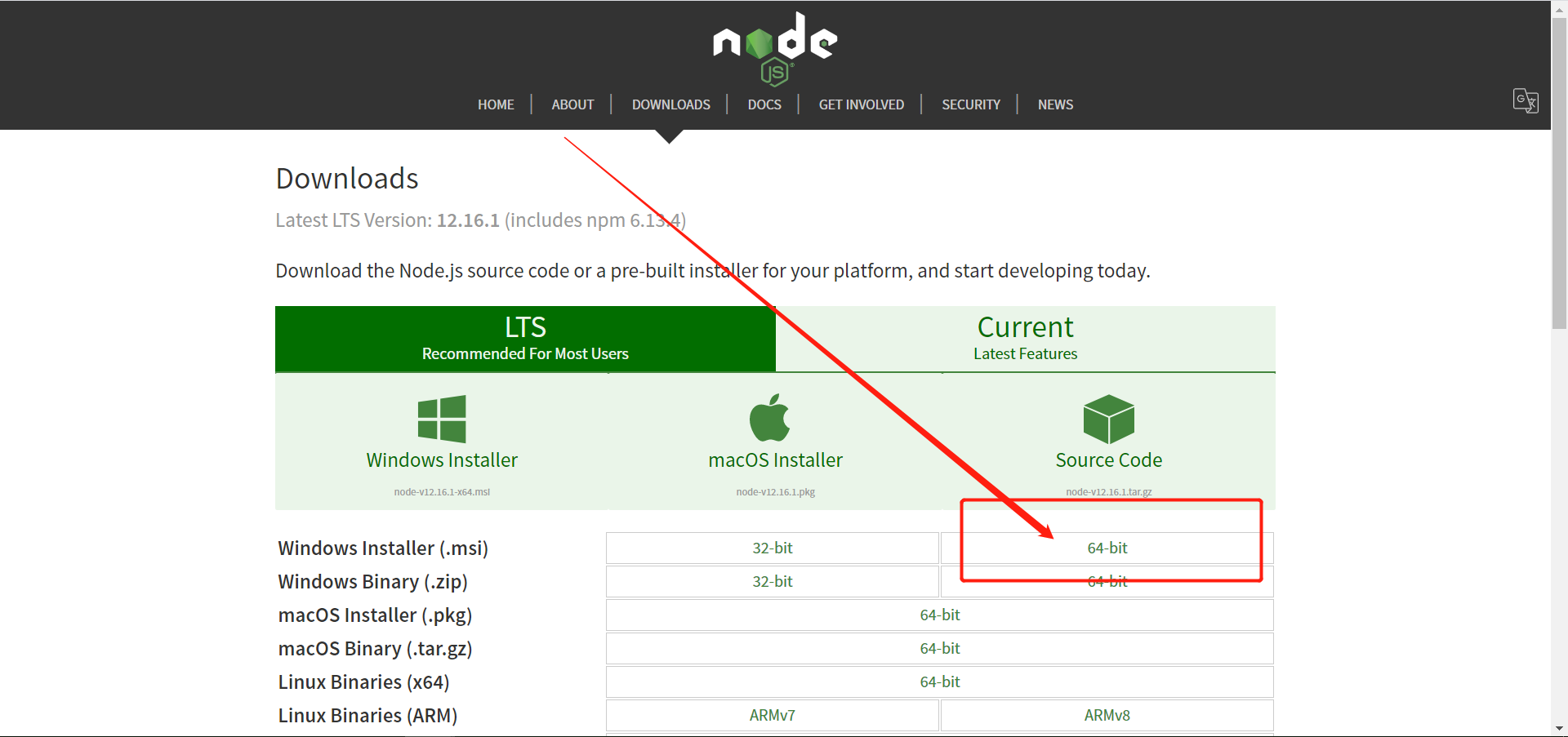Download macOS Installer (.pkg) 64-bit
1568x737 pixels.
[x=940, y=615]
